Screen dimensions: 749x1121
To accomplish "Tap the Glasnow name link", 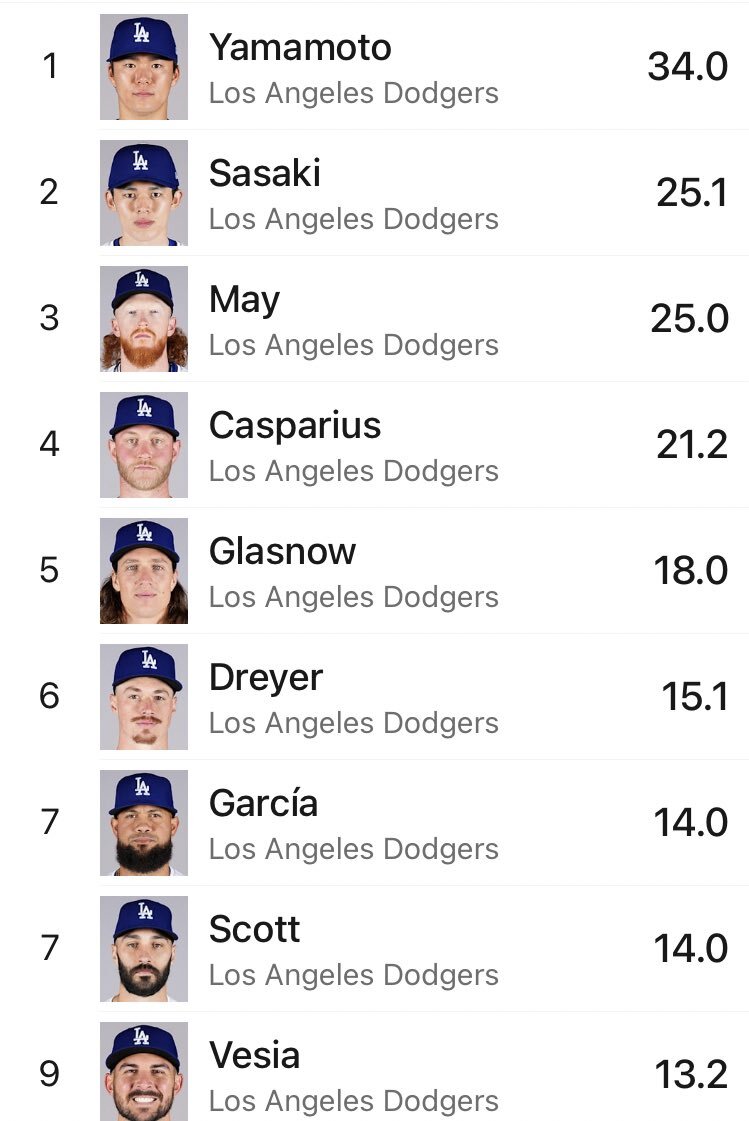I will [282, 551].
